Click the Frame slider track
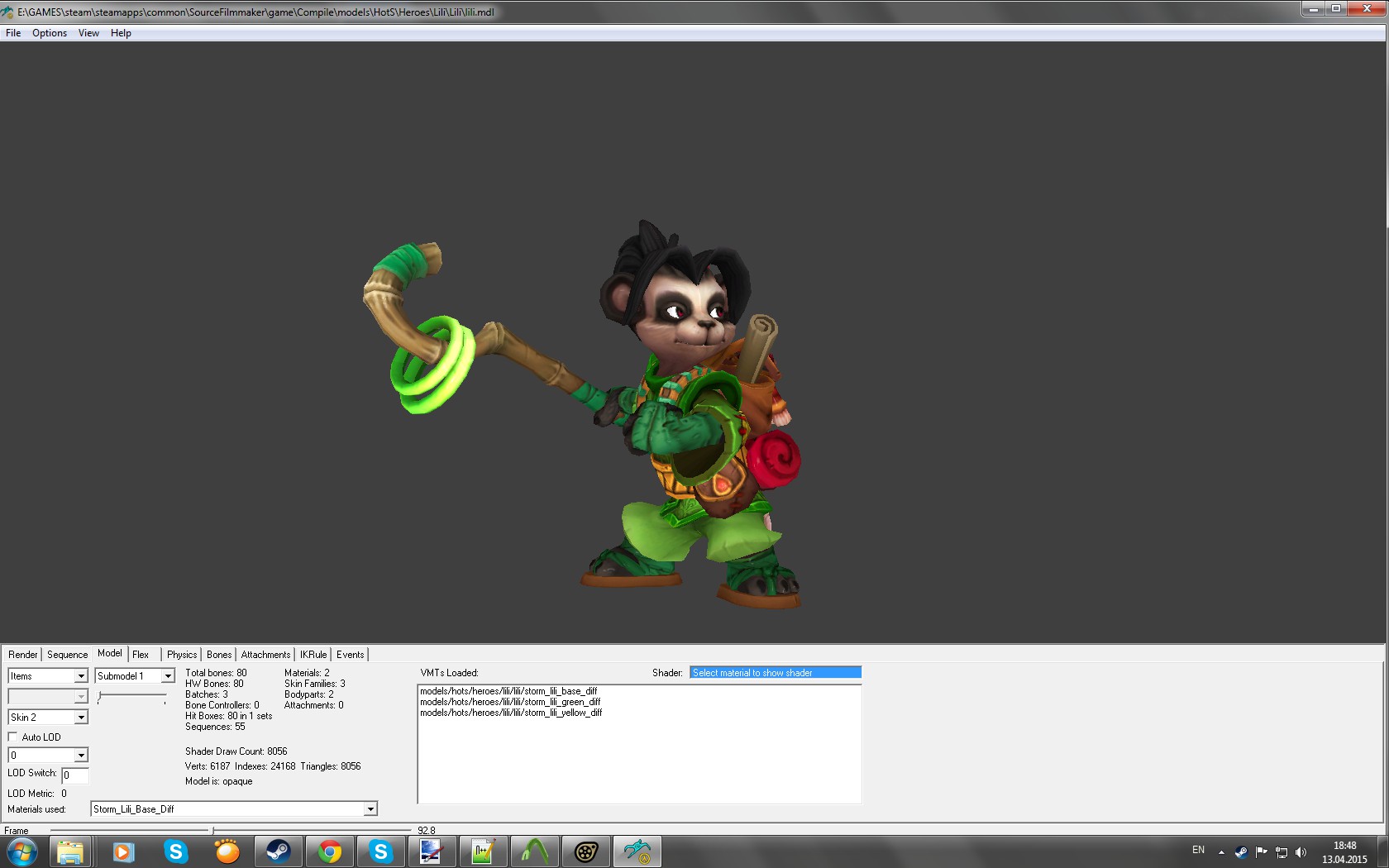1389x868 pixels. coord(231,830)
